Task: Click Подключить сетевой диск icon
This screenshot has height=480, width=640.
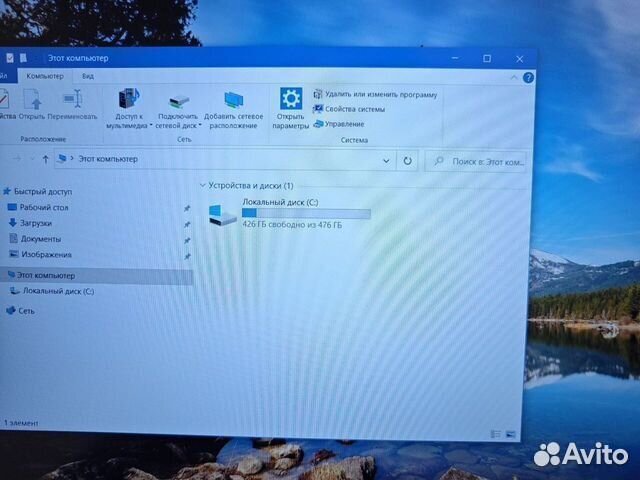Action: pos(178,100)
